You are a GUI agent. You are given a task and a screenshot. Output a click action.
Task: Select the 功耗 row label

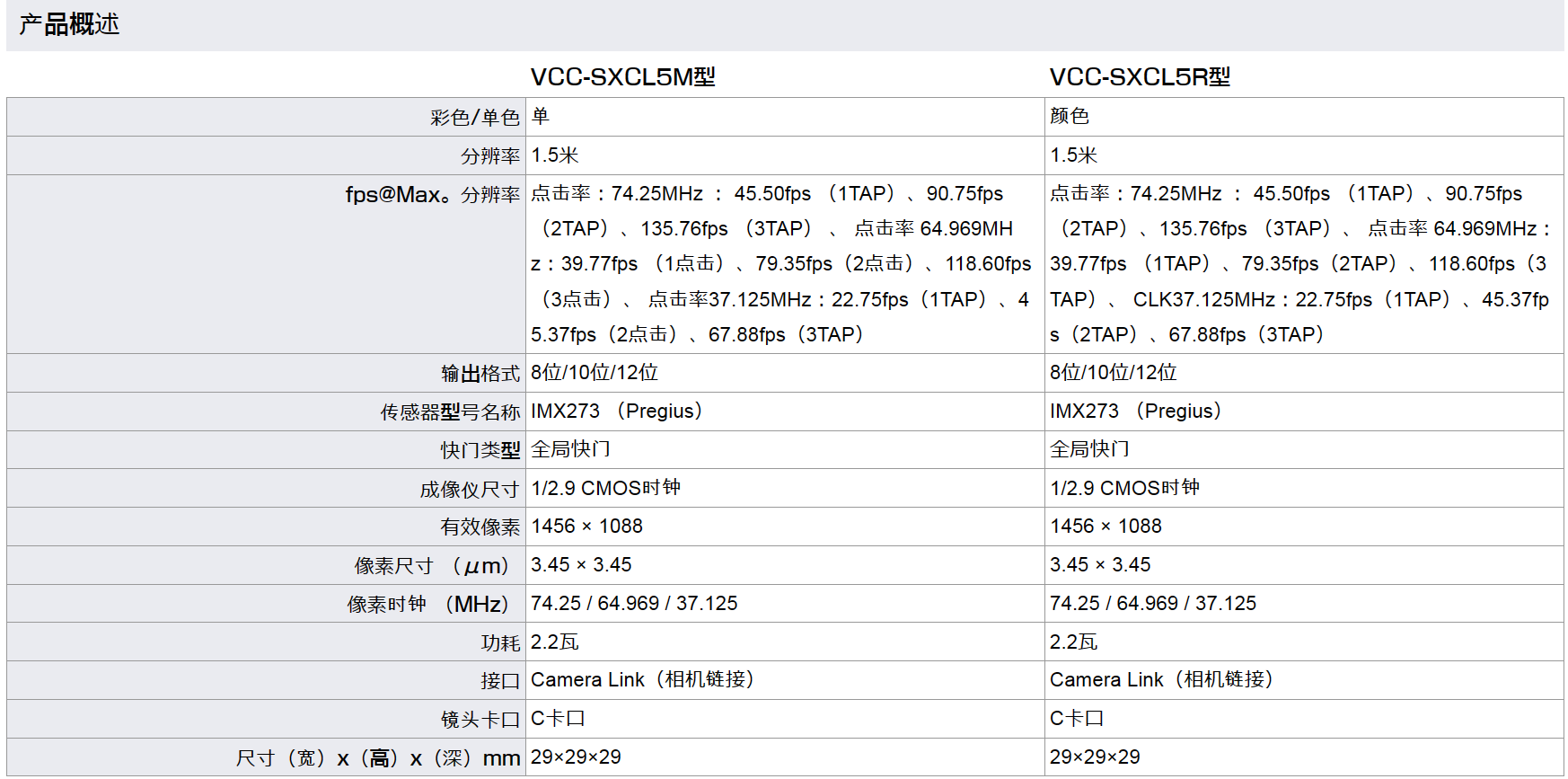(501, 643)
